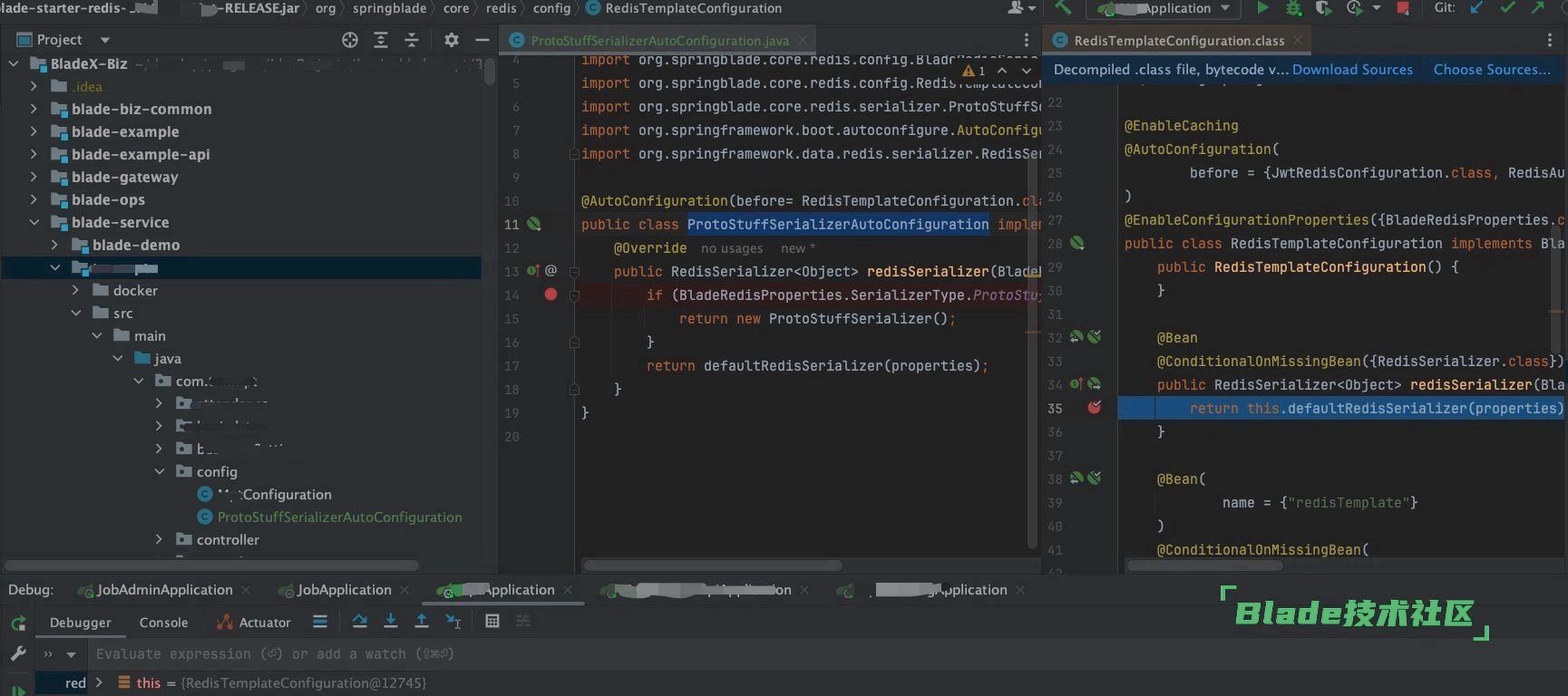Open Project view mode dropdown

click(x=104, y=40)
